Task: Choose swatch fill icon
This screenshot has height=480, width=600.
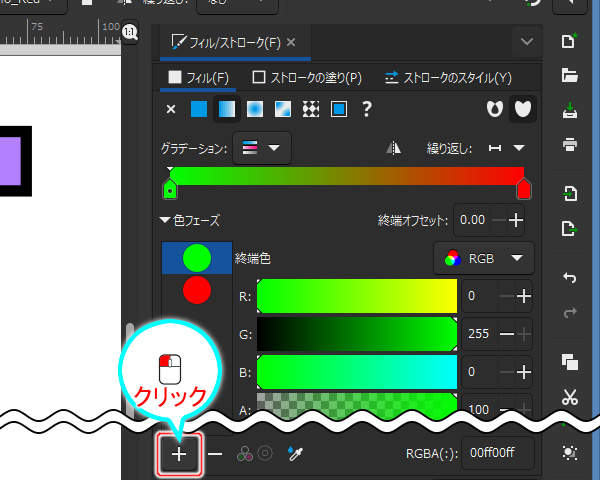Action: pos(339,109)
